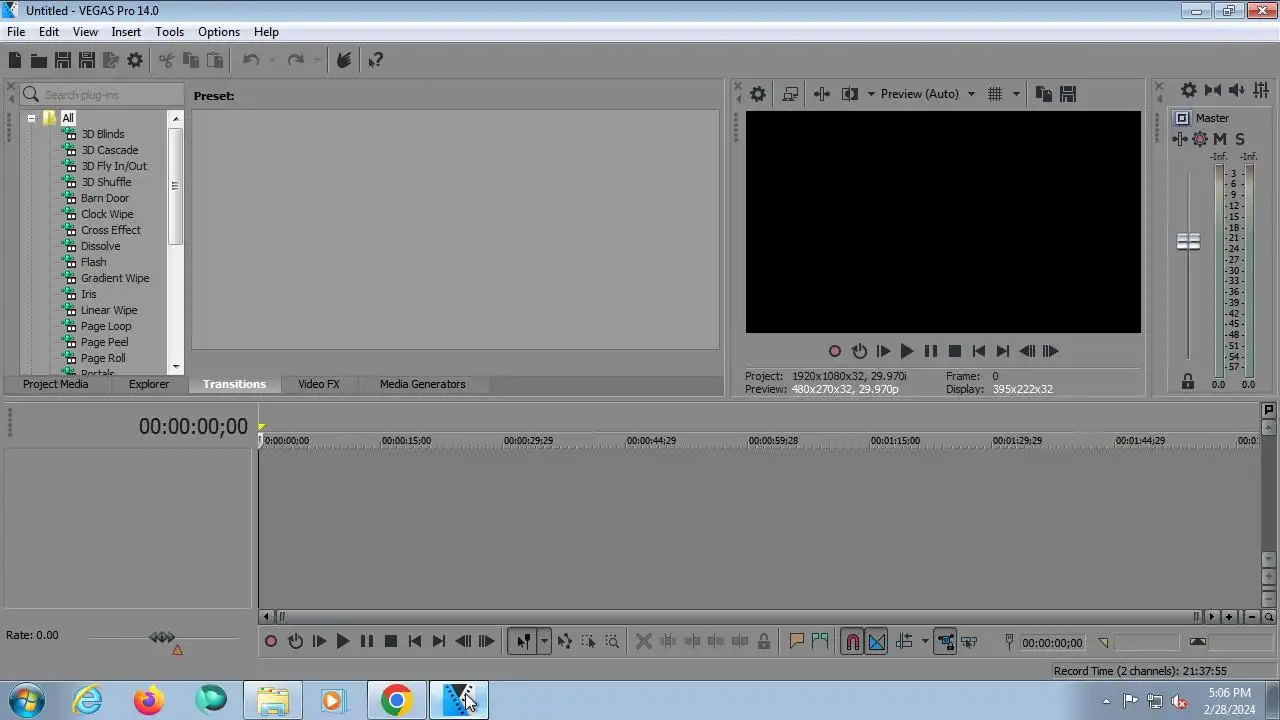
Task: Open Undo history dropdown arrow
Action: coord(273,60)
